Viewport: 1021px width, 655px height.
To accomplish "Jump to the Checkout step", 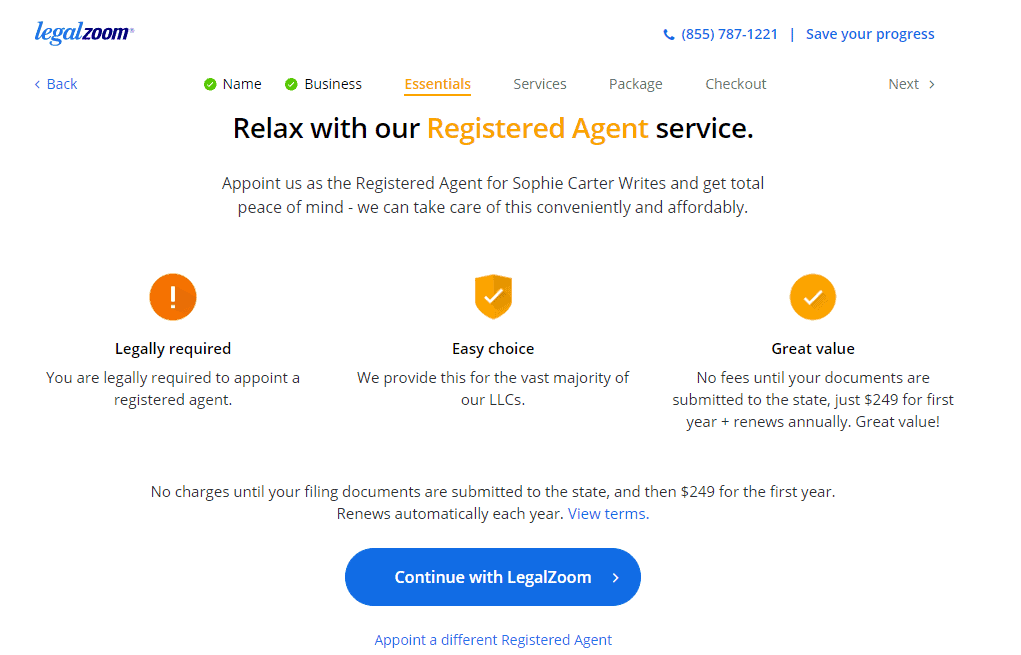I will (x=736, y=84).
